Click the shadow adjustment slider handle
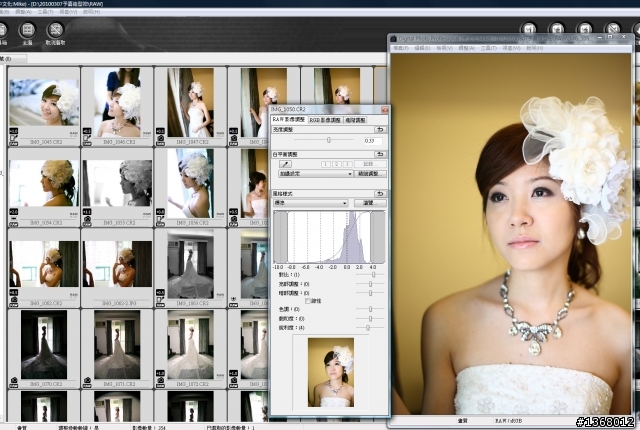640x430 pixels. [371, 293]
